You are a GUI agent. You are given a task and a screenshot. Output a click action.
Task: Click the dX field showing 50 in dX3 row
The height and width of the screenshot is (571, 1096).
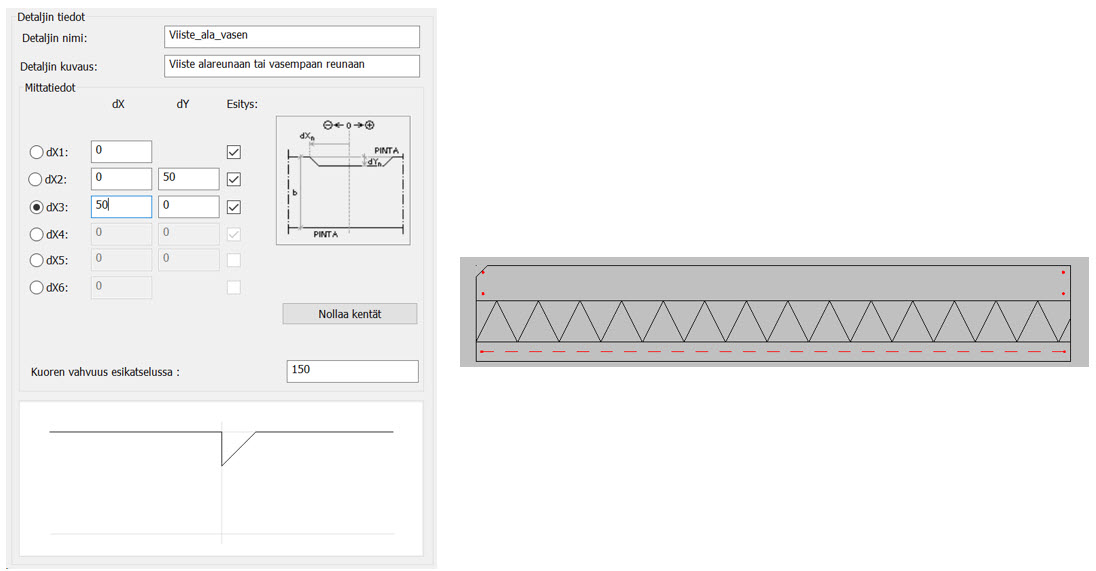tap(121, 207)
